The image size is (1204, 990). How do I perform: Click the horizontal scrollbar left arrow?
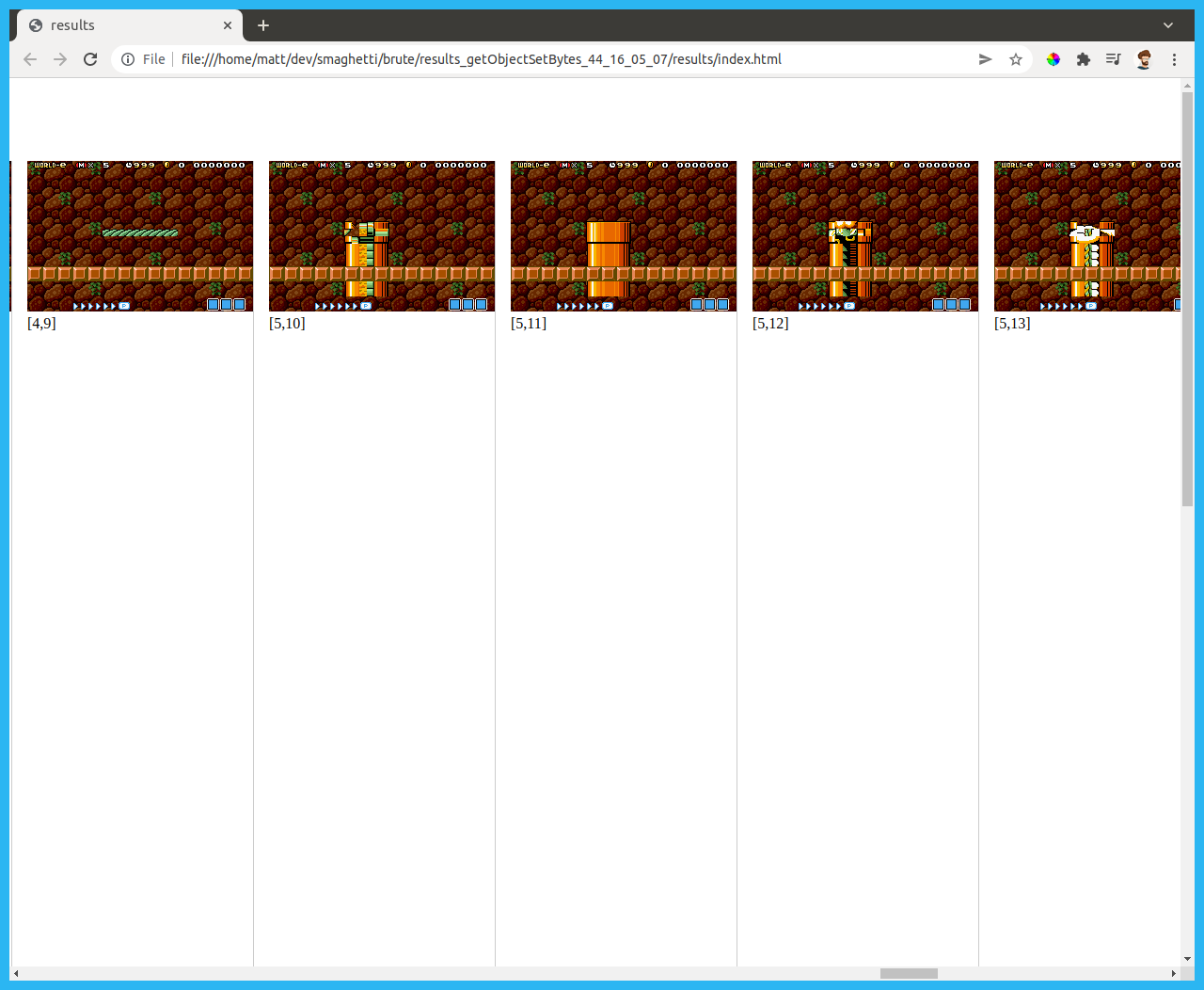16,973
